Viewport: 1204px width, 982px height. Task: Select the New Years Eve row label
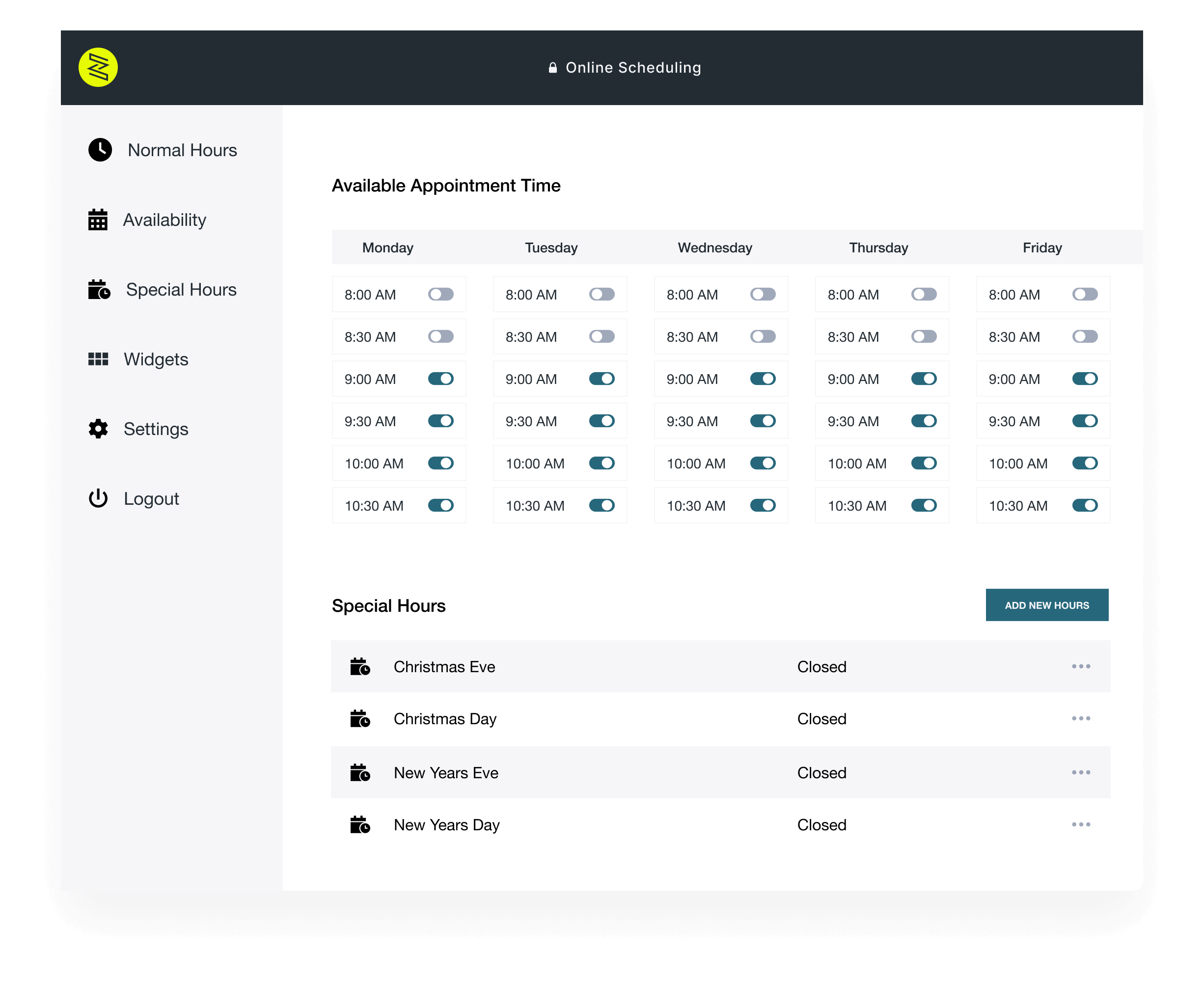point(446,773)
